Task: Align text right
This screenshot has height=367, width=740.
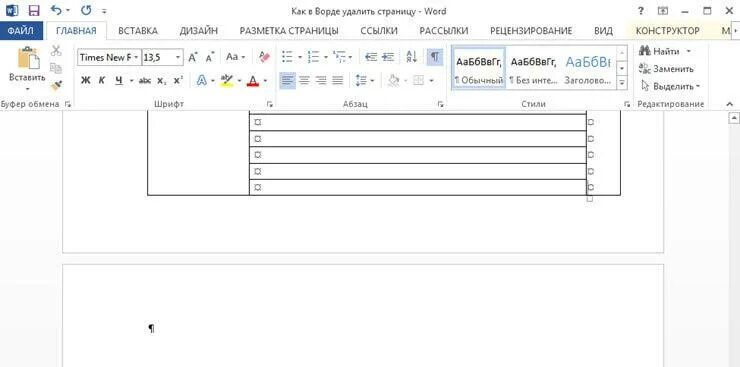Action: tap(321, 81)
